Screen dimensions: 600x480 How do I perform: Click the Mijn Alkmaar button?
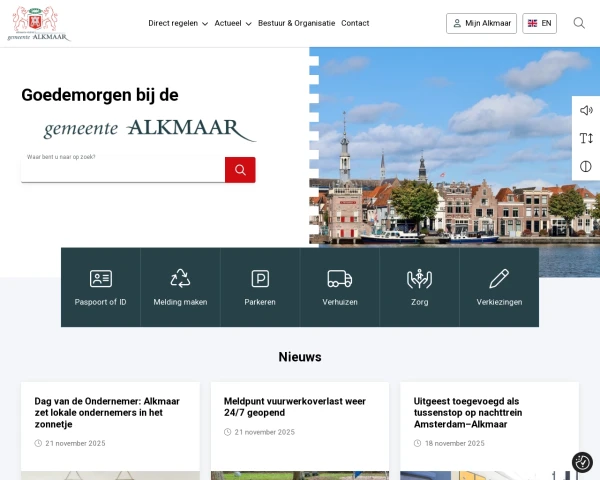tap(481, 23)
